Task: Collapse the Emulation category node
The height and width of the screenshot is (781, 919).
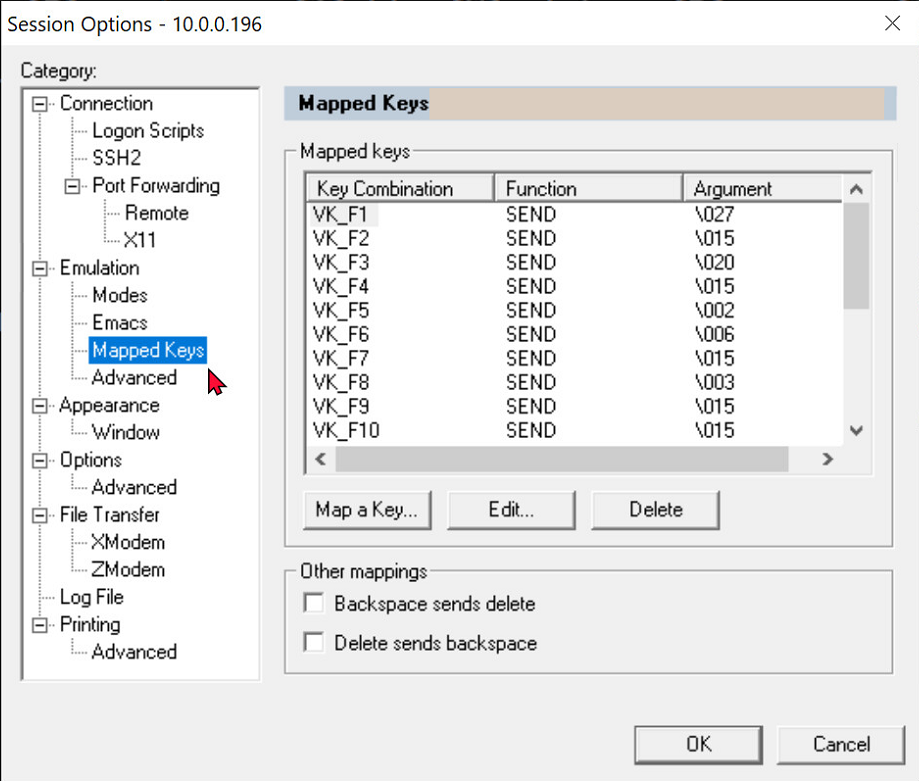Action: 40,268
